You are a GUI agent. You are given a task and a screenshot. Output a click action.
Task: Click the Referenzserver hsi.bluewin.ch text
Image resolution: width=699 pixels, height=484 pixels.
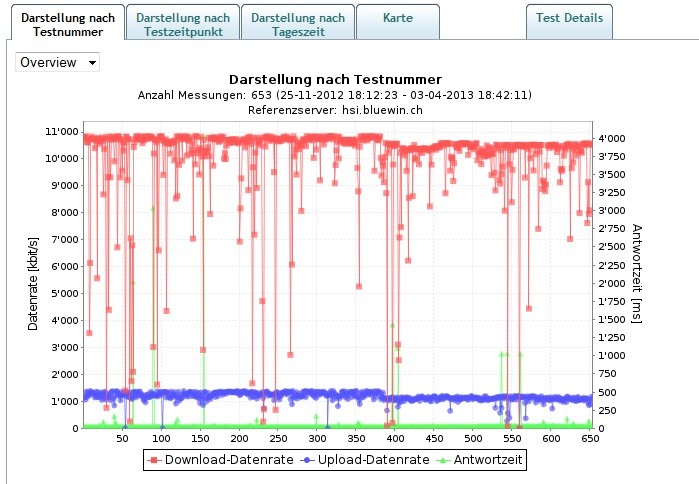(x=335, y=110)
